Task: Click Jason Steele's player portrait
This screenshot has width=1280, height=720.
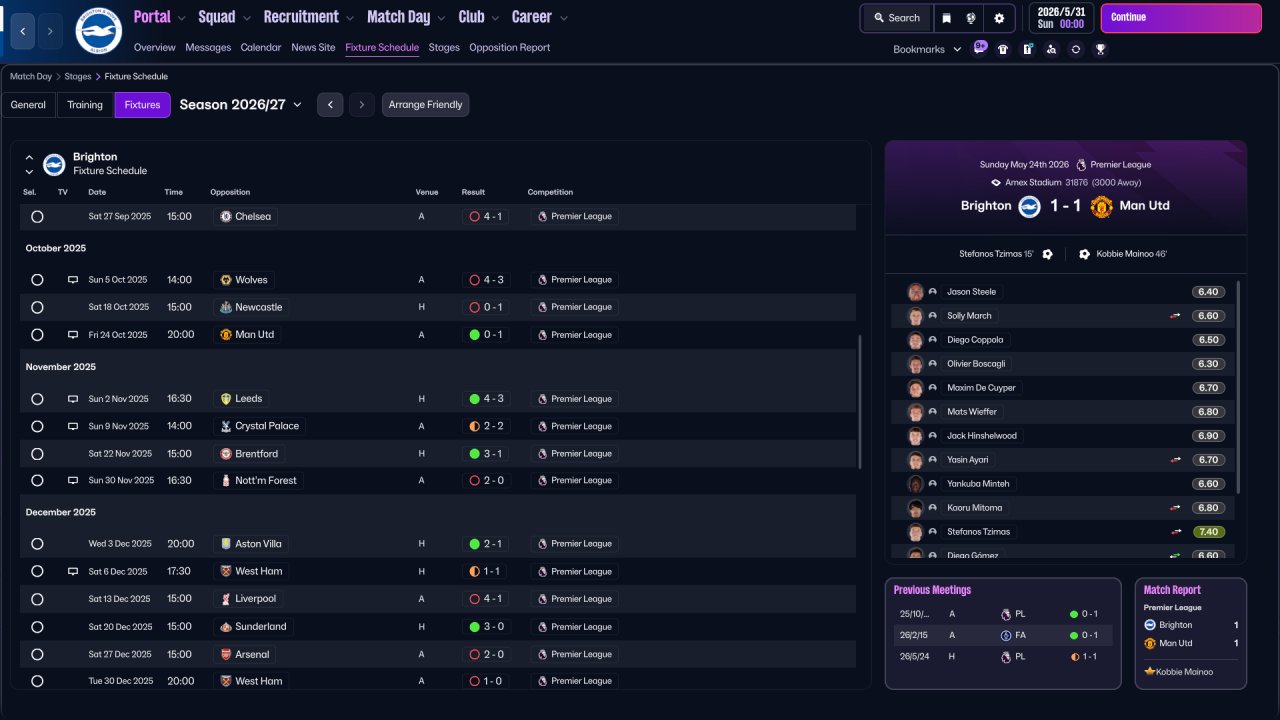Action: point(915,292)
